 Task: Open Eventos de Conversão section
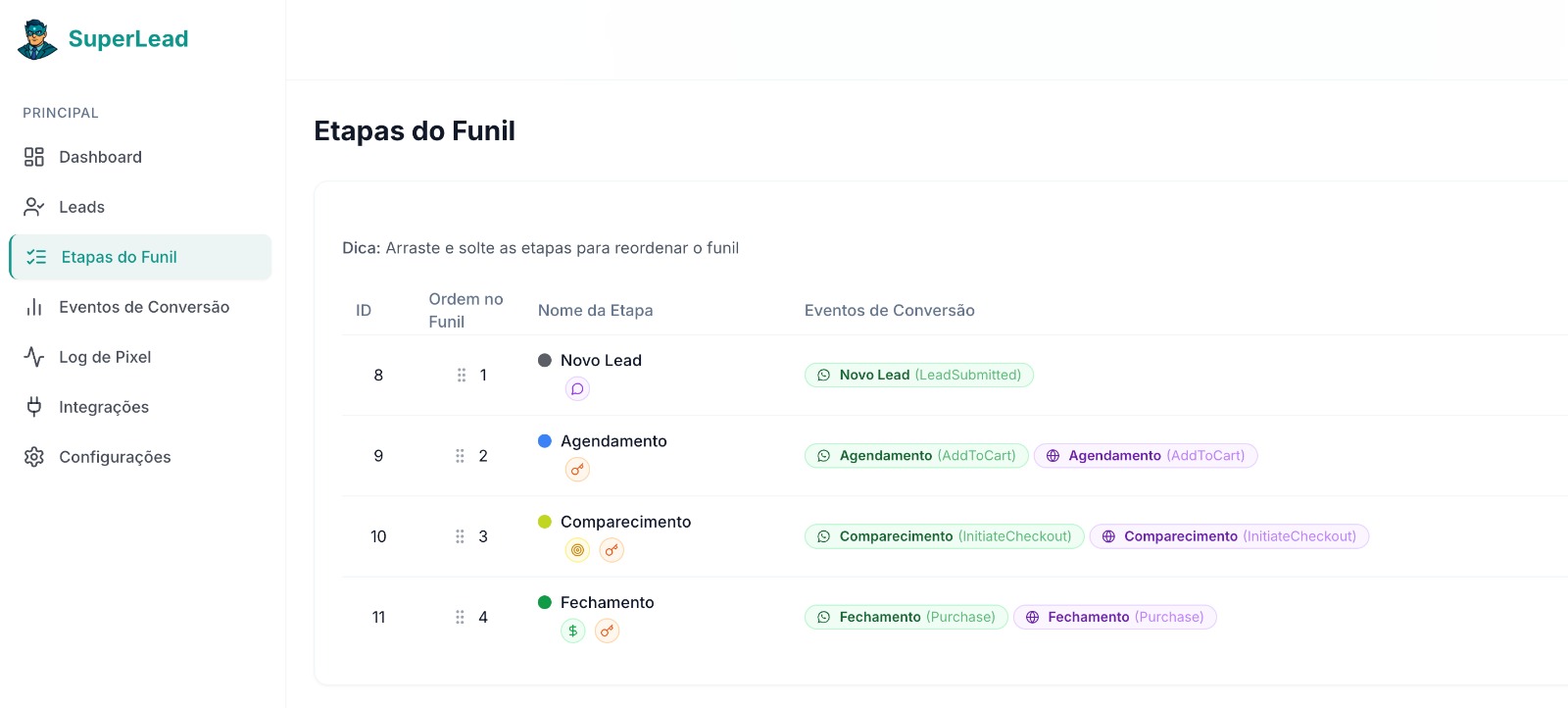pos(140,307)
